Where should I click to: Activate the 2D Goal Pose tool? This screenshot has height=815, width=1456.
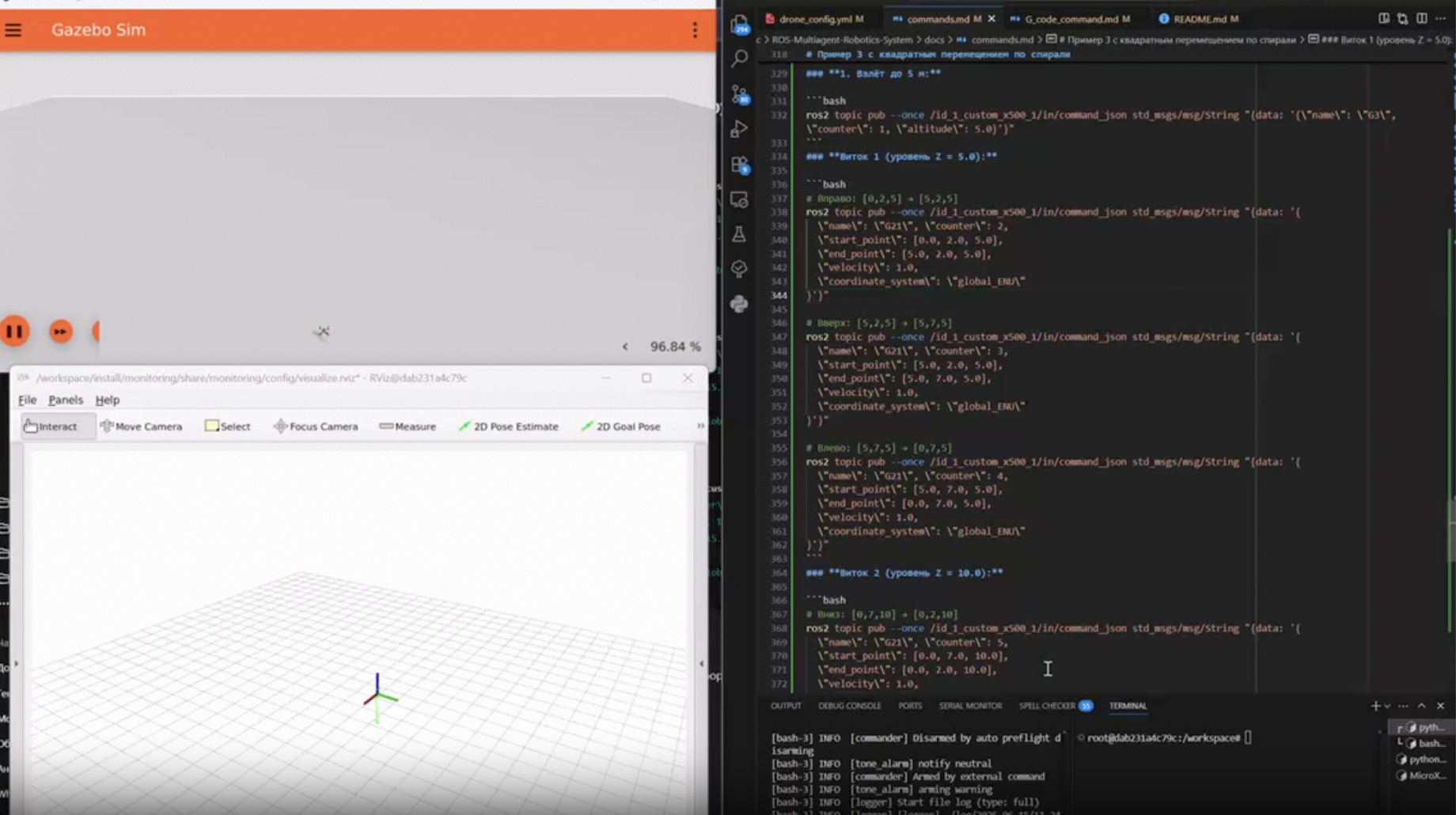[621, 426]
